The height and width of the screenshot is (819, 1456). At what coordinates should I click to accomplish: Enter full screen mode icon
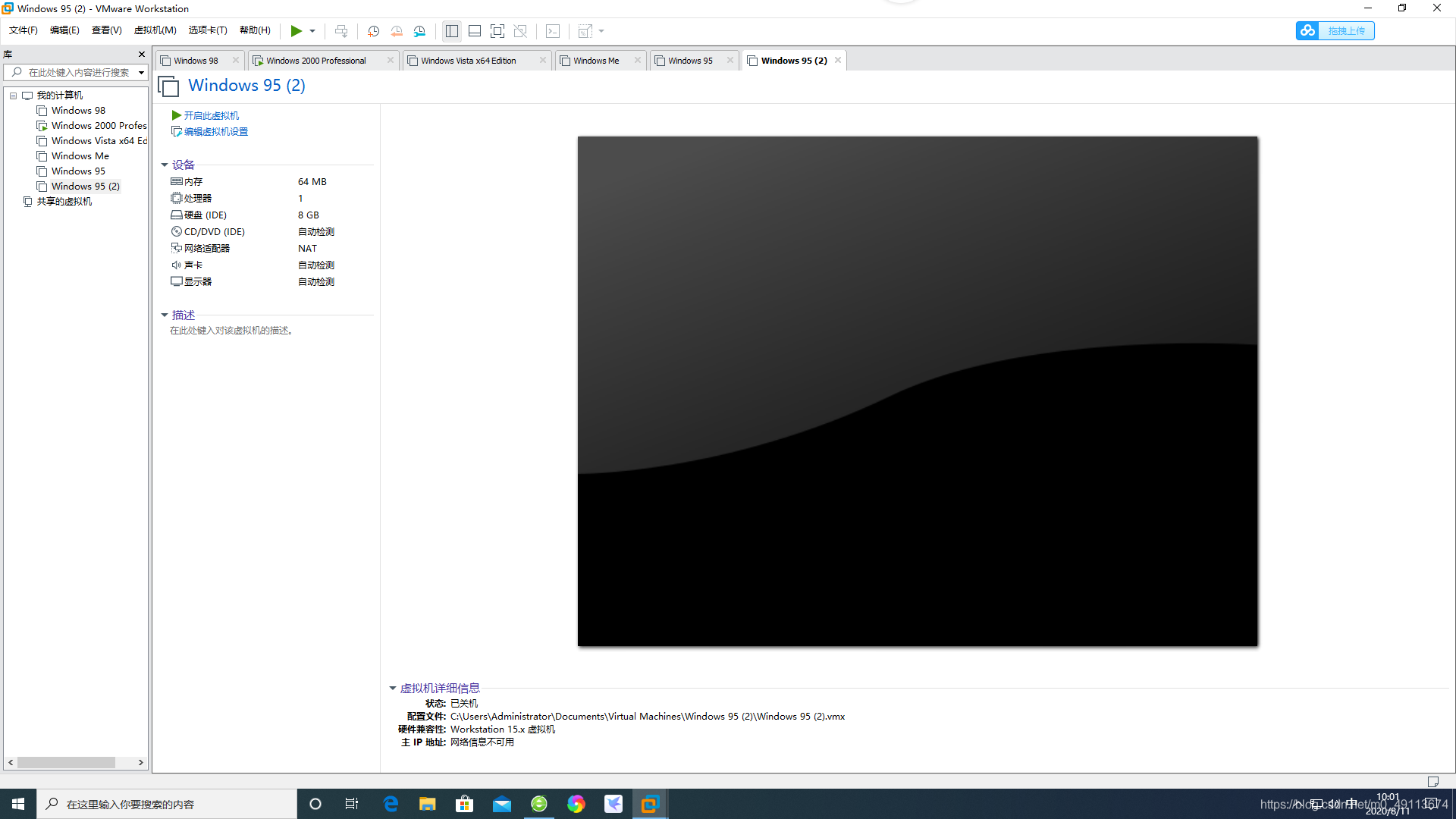[497, 31]
